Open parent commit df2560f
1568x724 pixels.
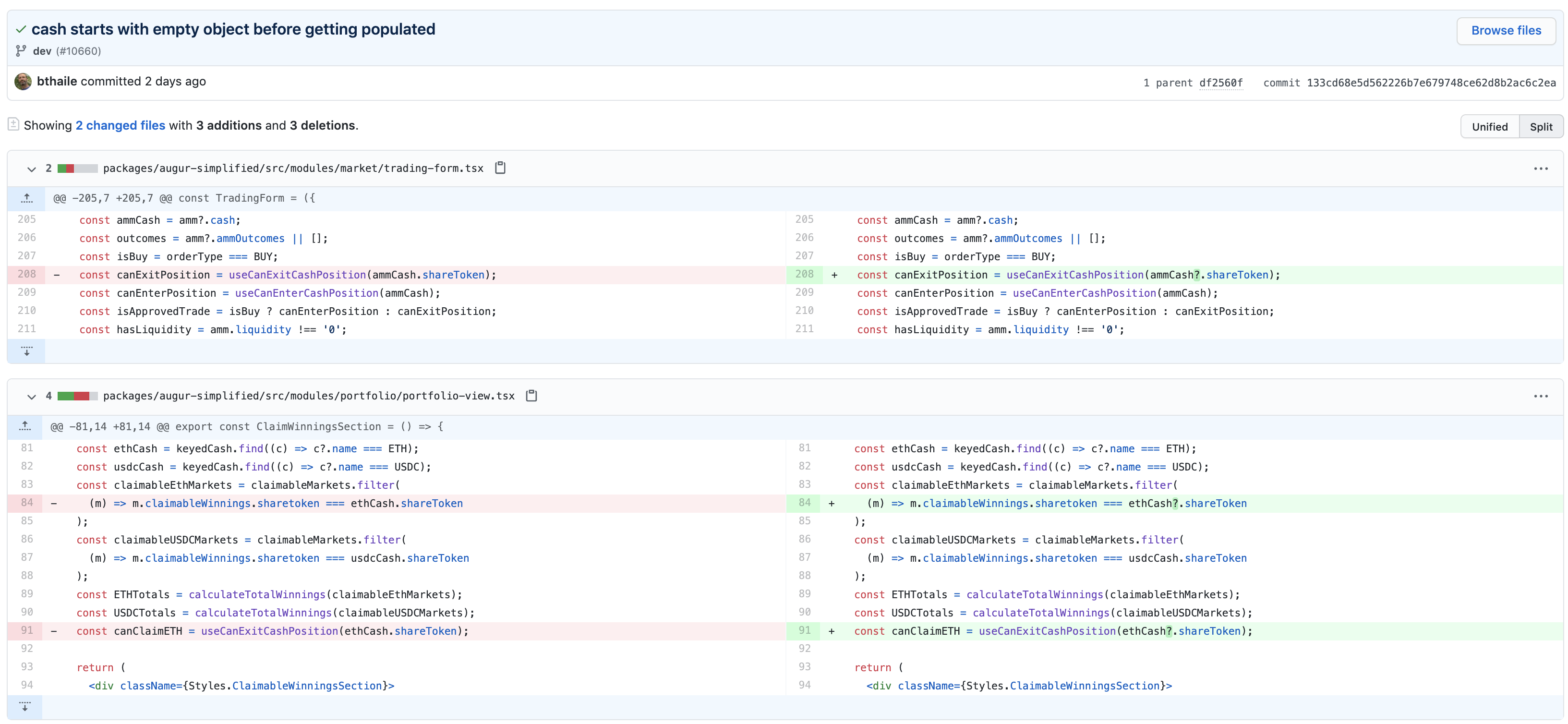click(x=1220, y=83)
